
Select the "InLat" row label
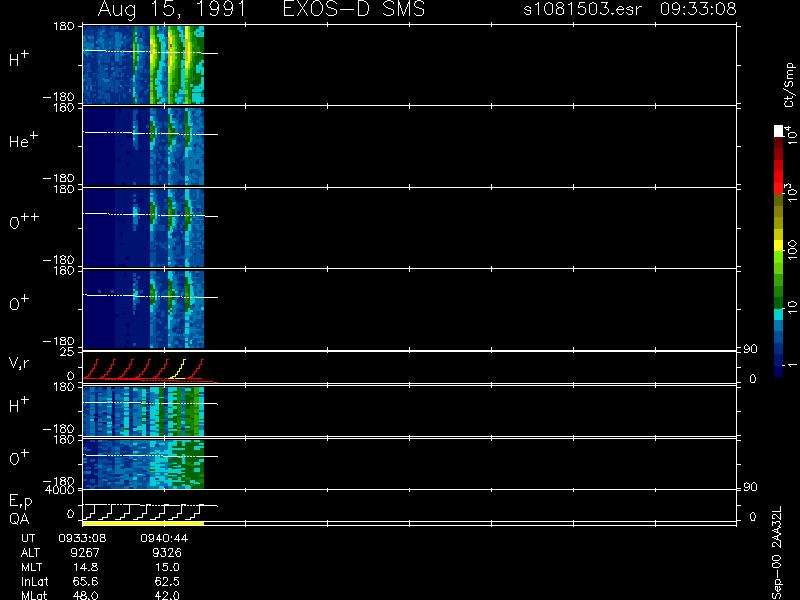point(34,581)
